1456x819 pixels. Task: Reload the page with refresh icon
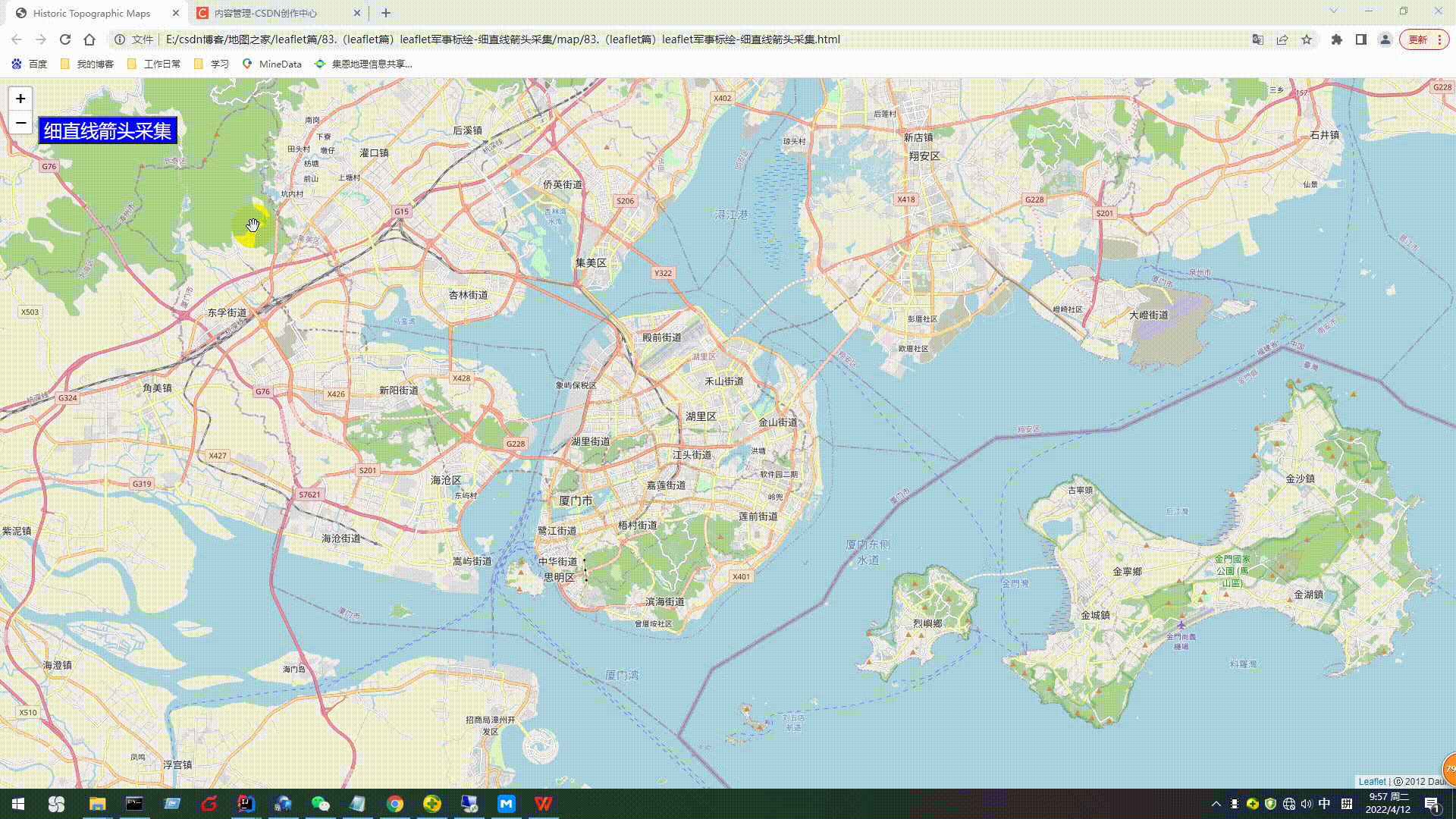(x=65, y=39)
